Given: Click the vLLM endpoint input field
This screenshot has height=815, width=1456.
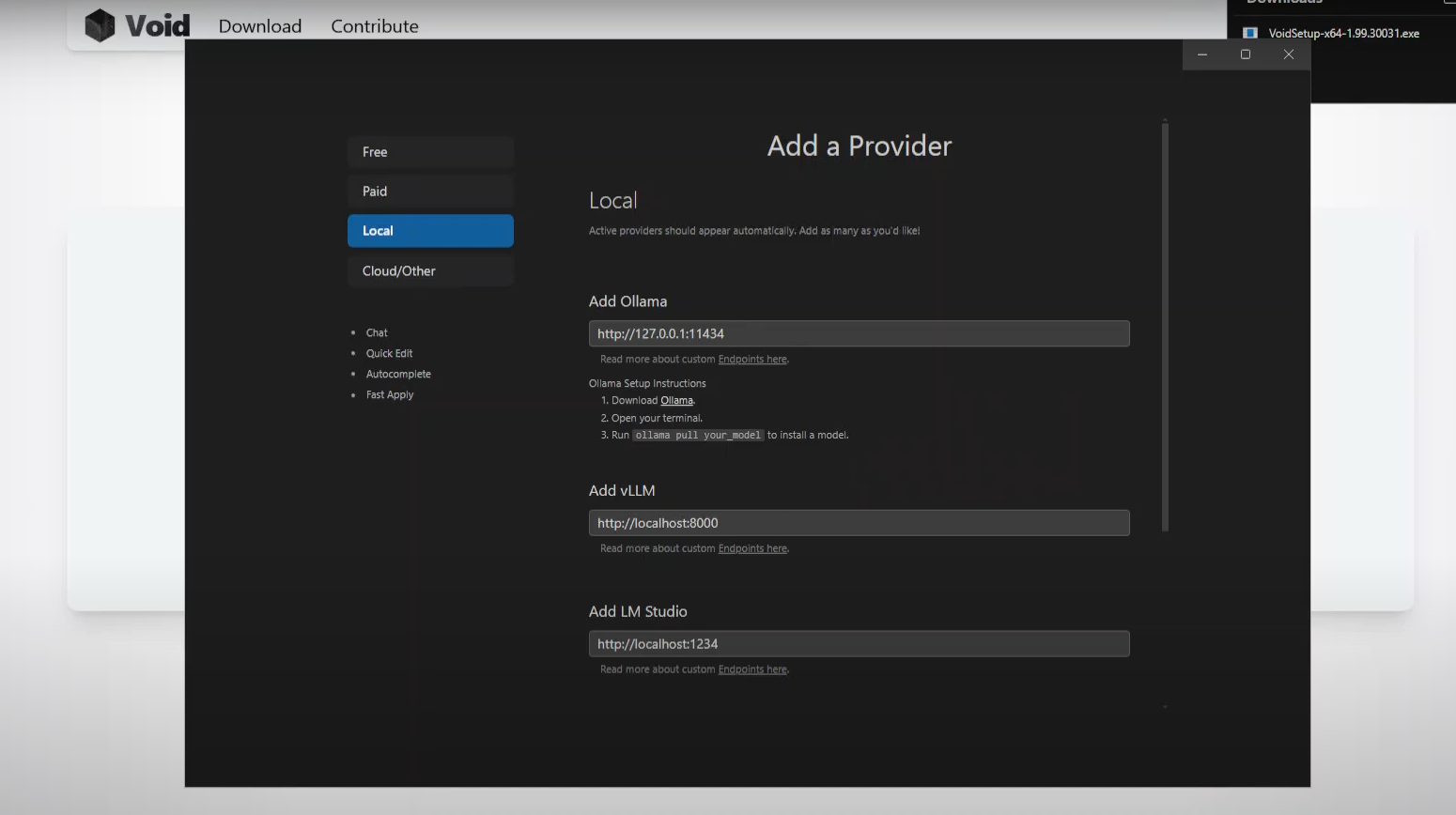Looking at the screenshot, I should [x=859, y=523].
